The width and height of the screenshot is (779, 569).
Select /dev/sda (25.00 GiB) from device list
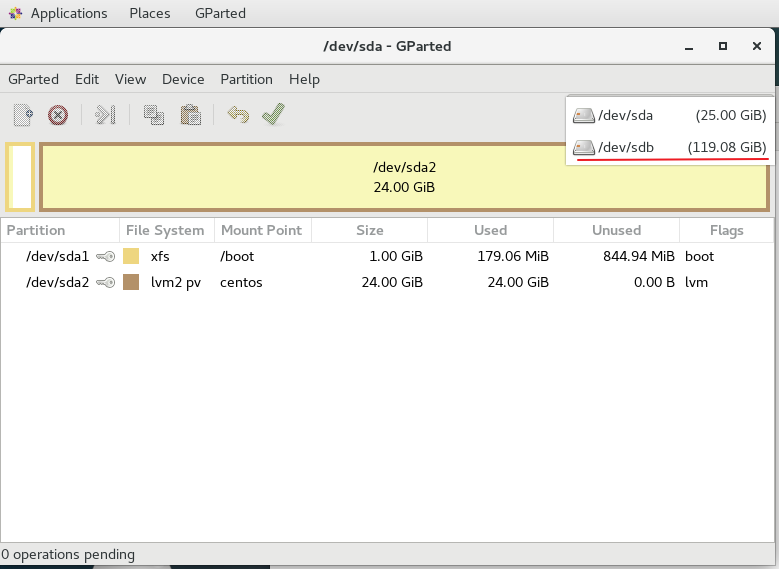point(670,115)
